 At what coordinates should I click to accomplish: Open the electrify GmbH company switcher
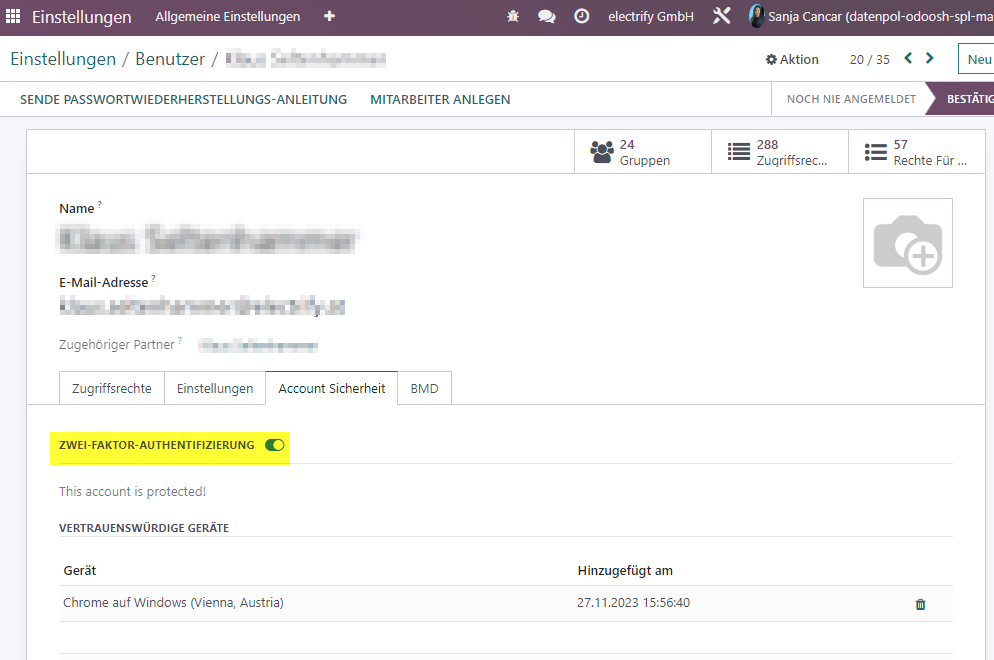pos(651,16)
